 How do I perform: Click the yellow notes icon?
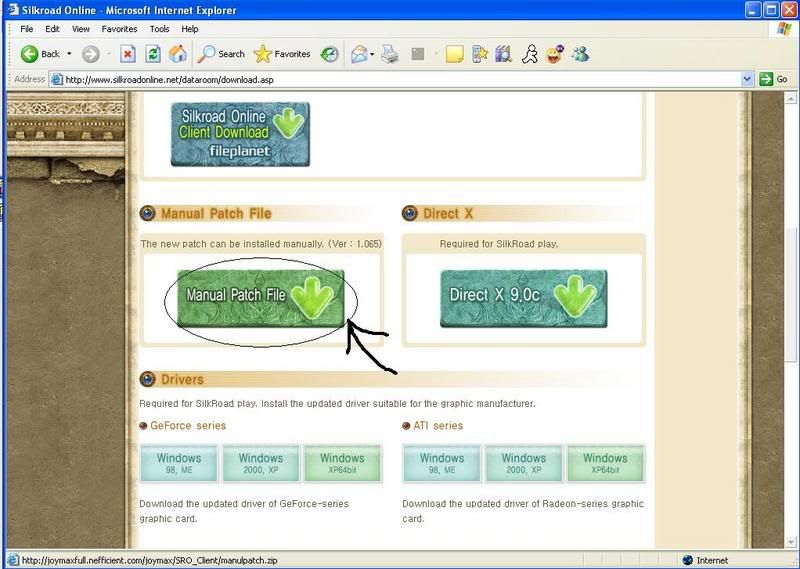click(454, 54)
